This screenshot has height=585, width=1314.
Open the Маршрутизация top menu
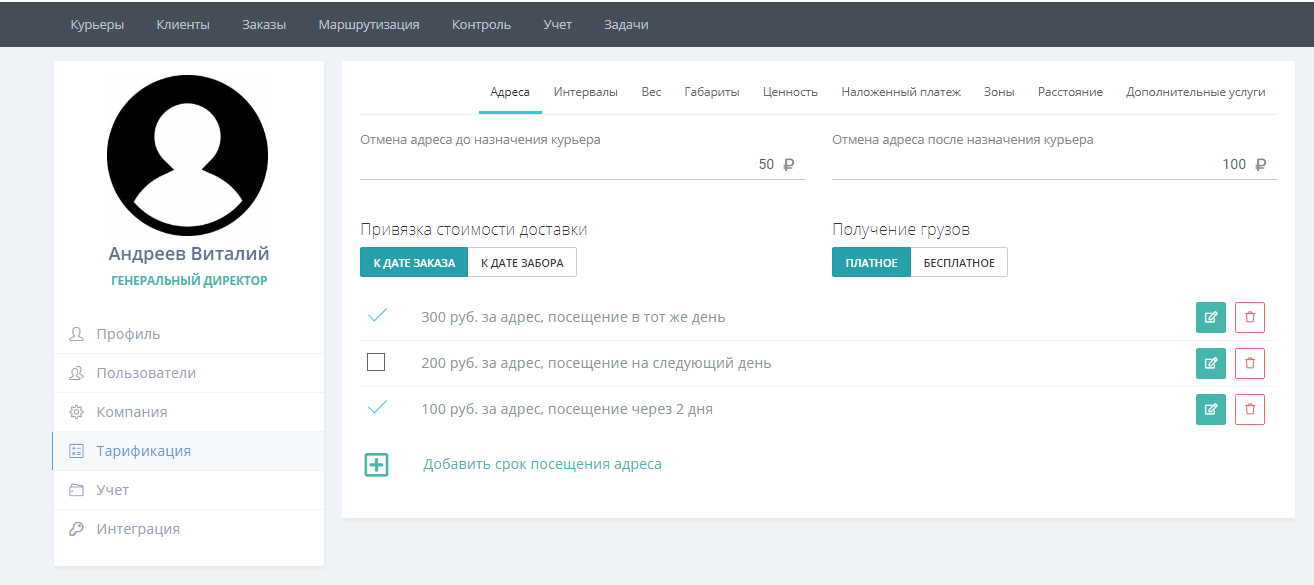pyautogui.click(x=369, y=24)
